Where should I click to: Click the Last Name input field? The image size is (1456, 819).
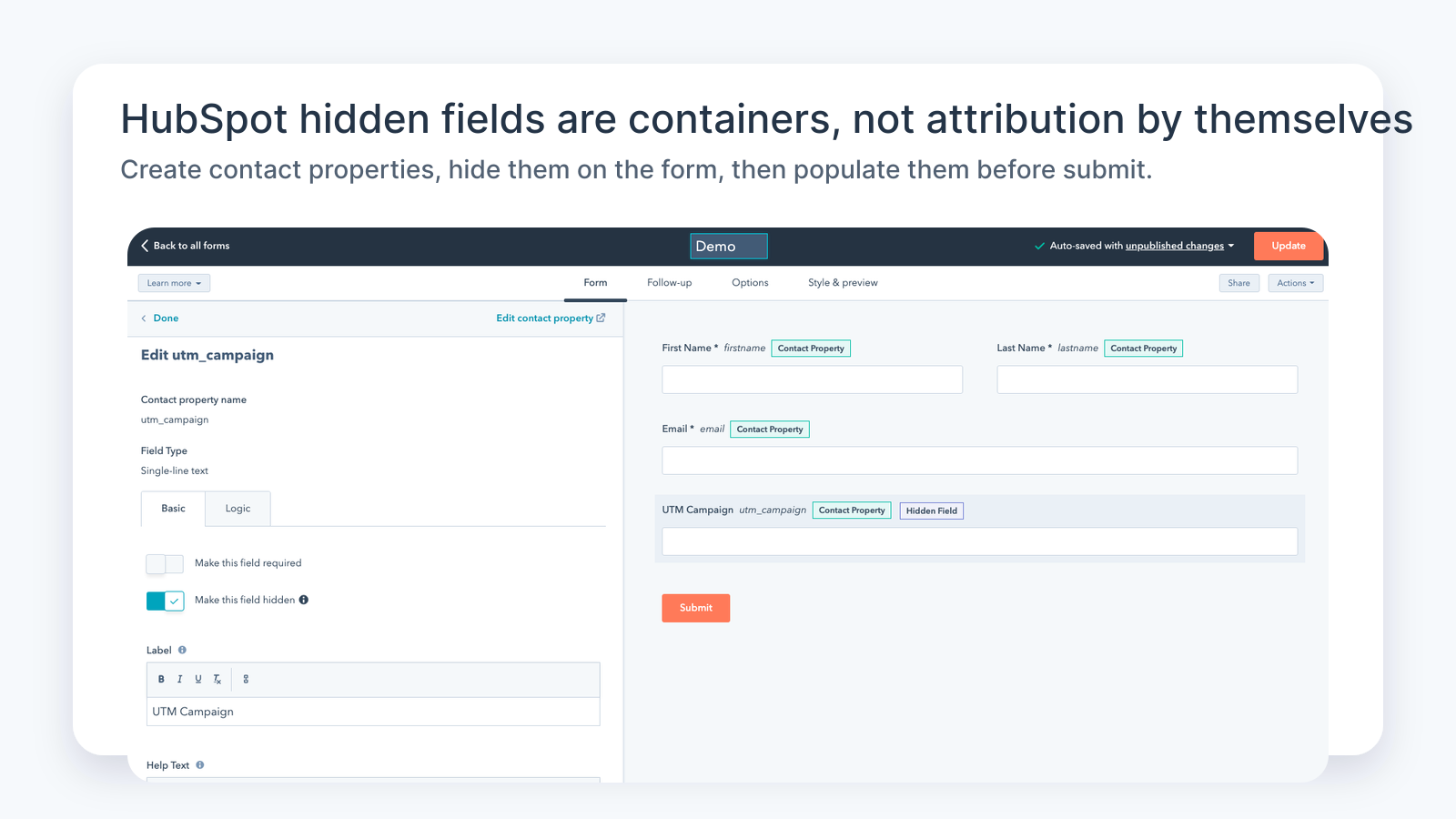click(x=1147, y=379)
